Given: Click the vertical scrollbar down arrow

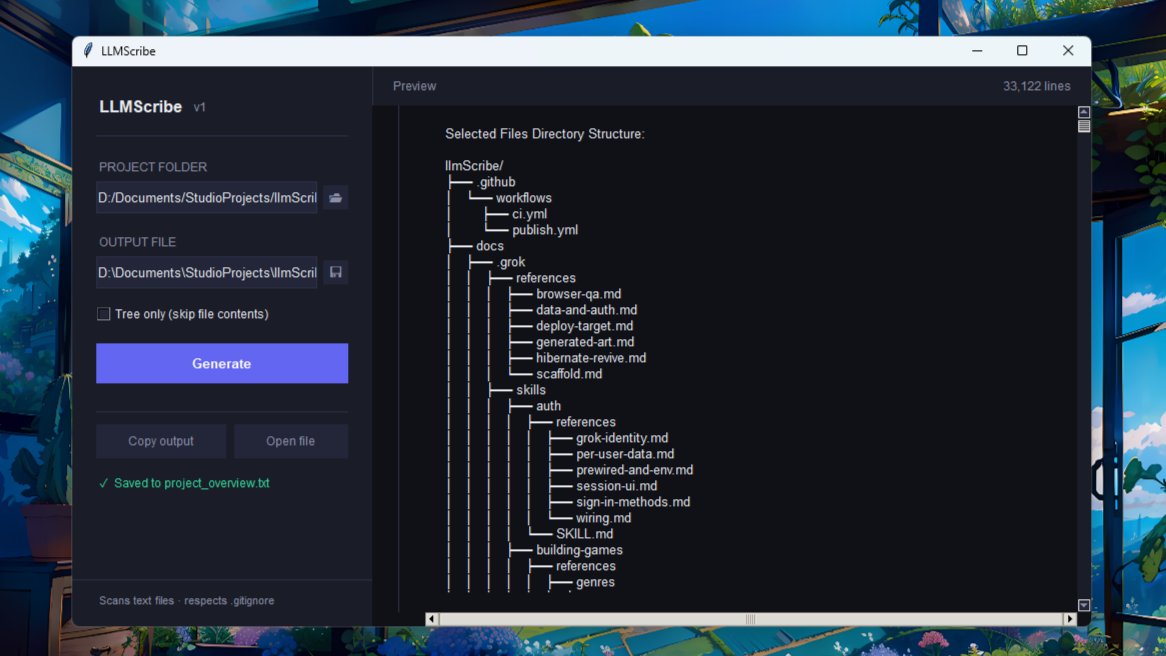Looking at the screenshot, I should [1083, 605].
